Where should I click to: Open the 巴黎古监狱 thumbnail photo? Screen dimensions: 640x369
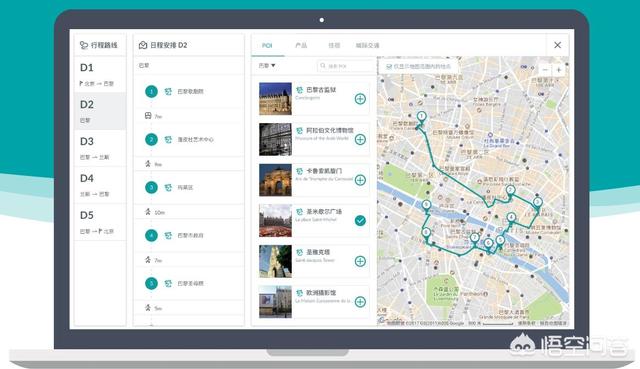pyautogui.click(x=276, y=99)
